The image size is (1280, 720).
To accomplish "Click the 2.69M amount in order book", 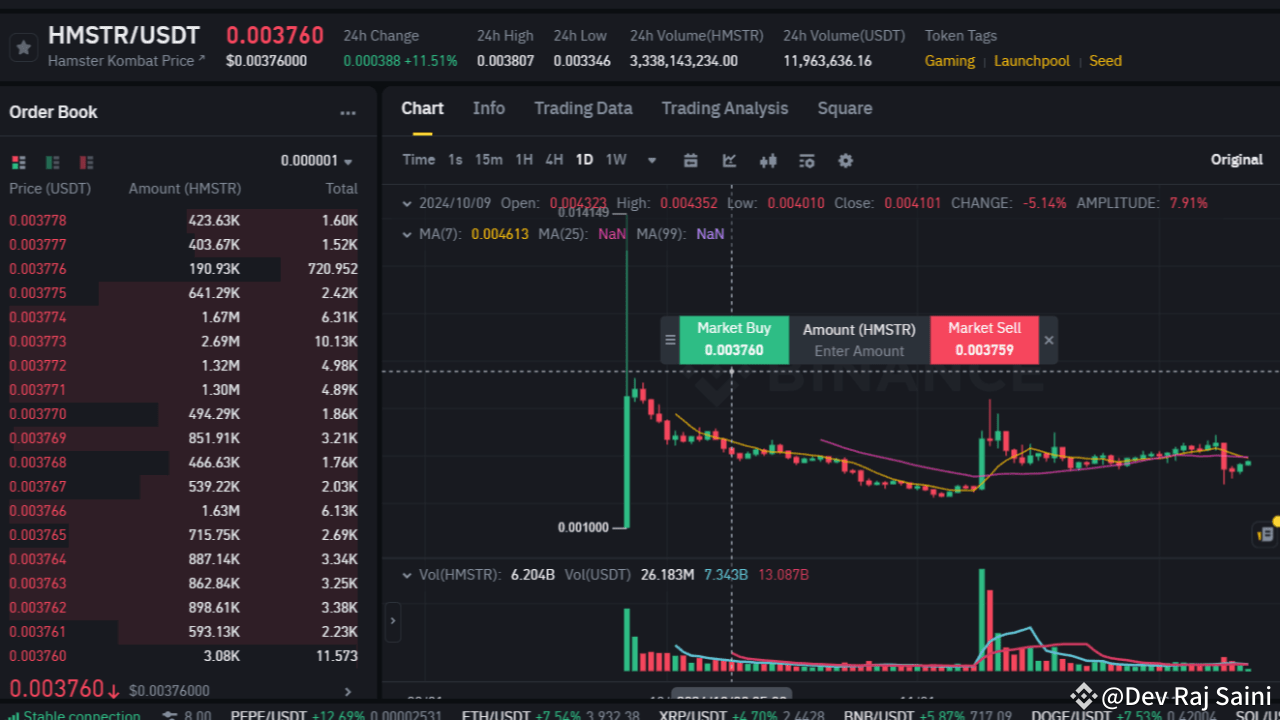I will (220, 341).
